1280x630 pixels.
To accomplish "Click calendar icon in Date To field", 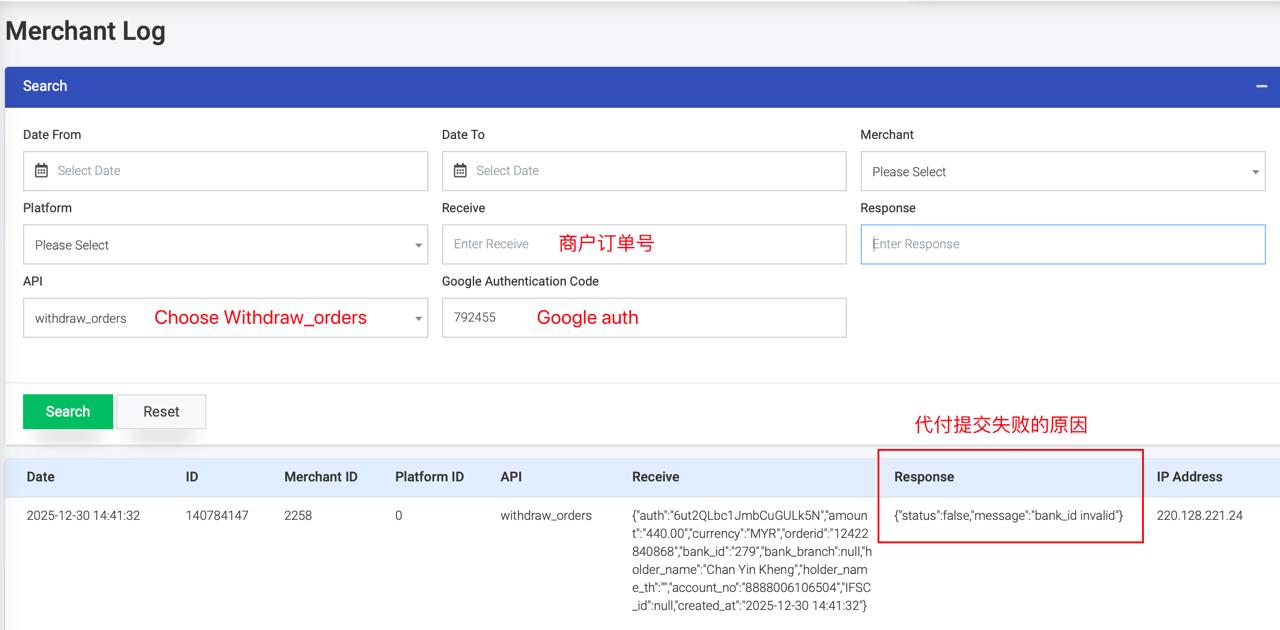I will (x=460, y=171).
